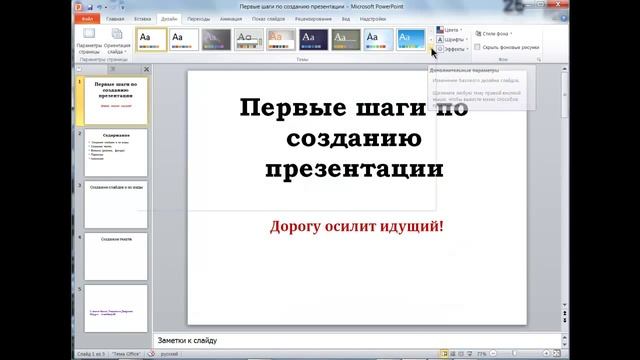Apply the bright blue ninth theme
640x360 pixels.
[411, 40]
